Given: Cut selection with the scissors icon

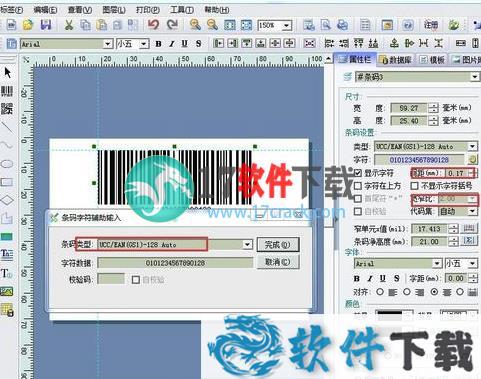Looking at the screenshot, I should [69, 25].
